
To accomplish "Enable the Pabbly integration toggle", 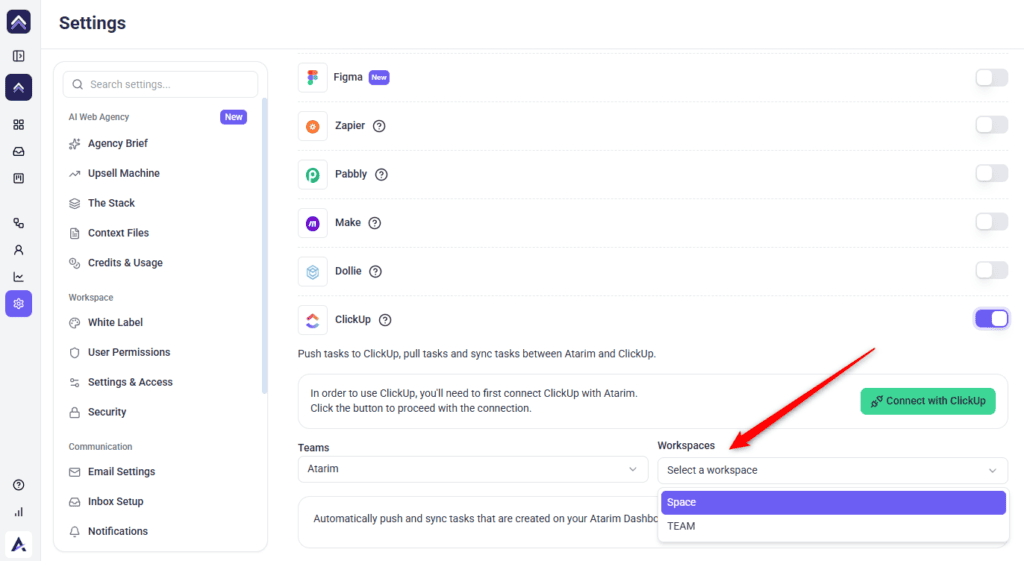I will tap(991, 173).
